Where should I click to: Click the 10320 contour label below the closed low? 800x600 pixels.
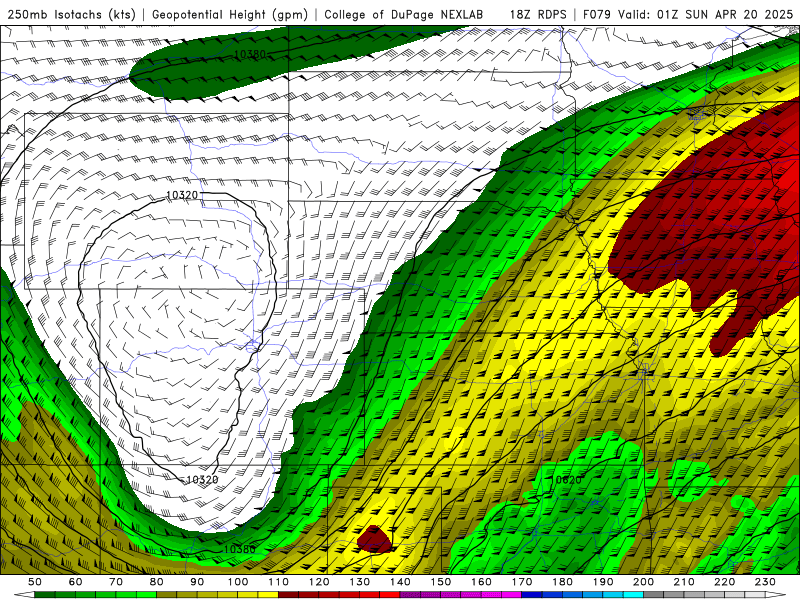202,480
